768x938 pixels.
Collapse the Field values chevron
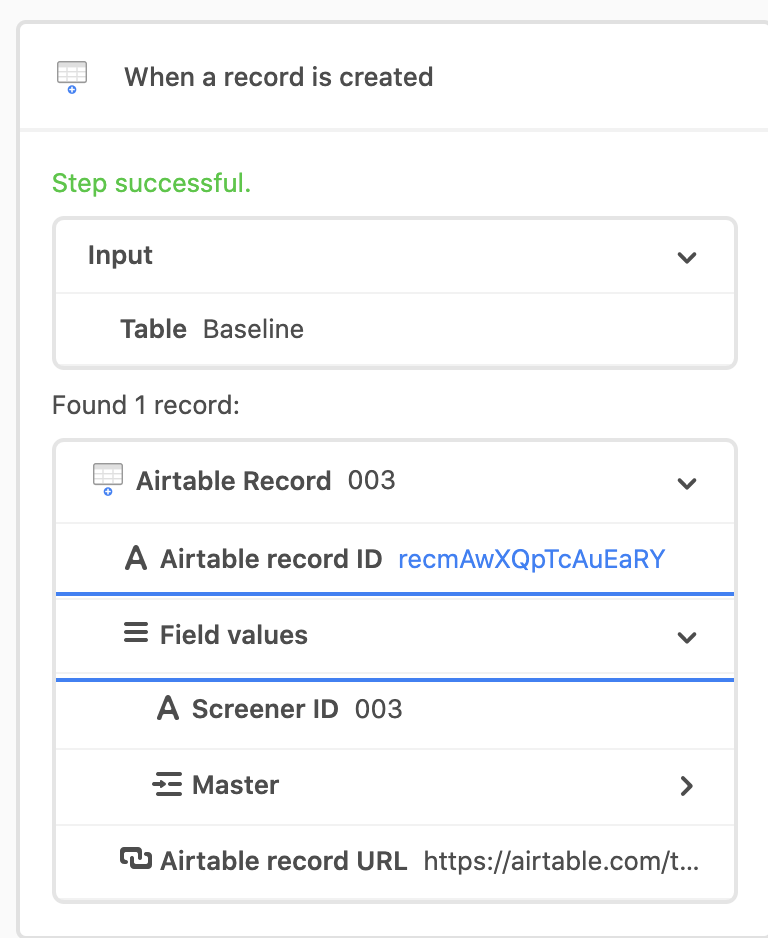click(x=687, y=638)
